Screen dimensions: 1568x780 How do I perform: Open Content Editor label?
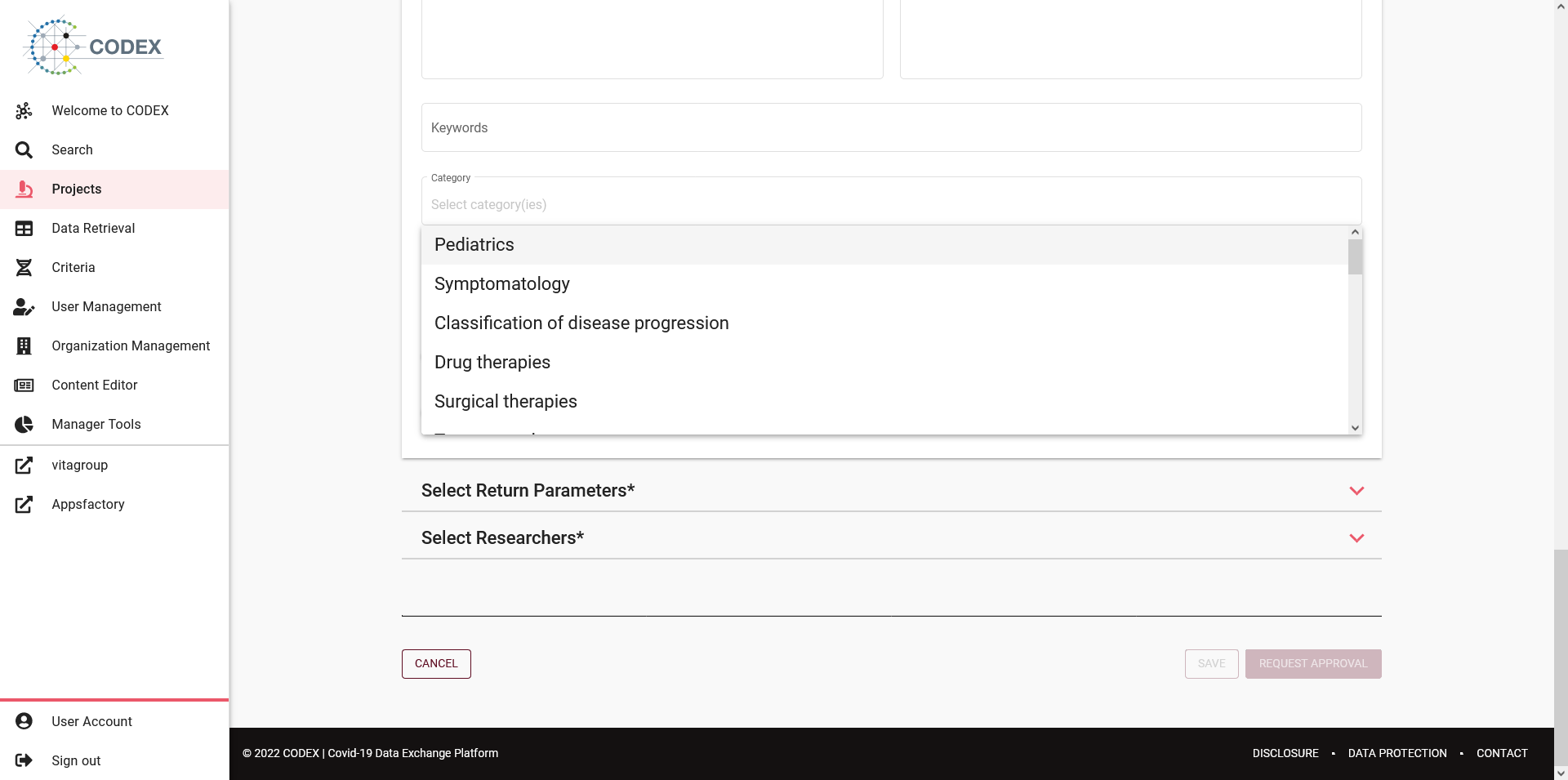[x=95, y=385]
